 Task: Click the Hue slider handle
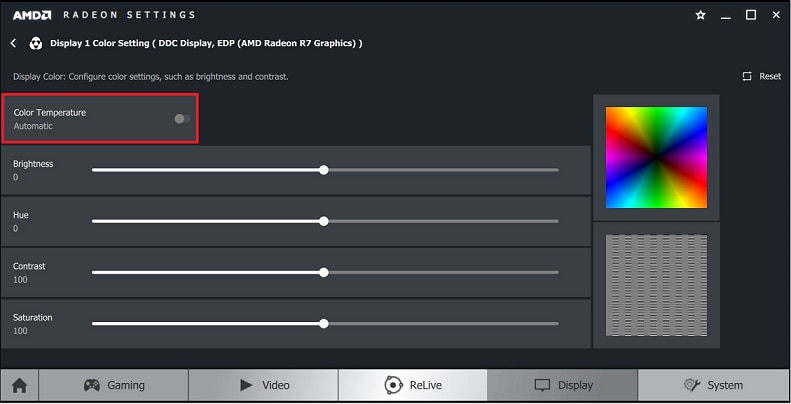(x=324, y=221)
